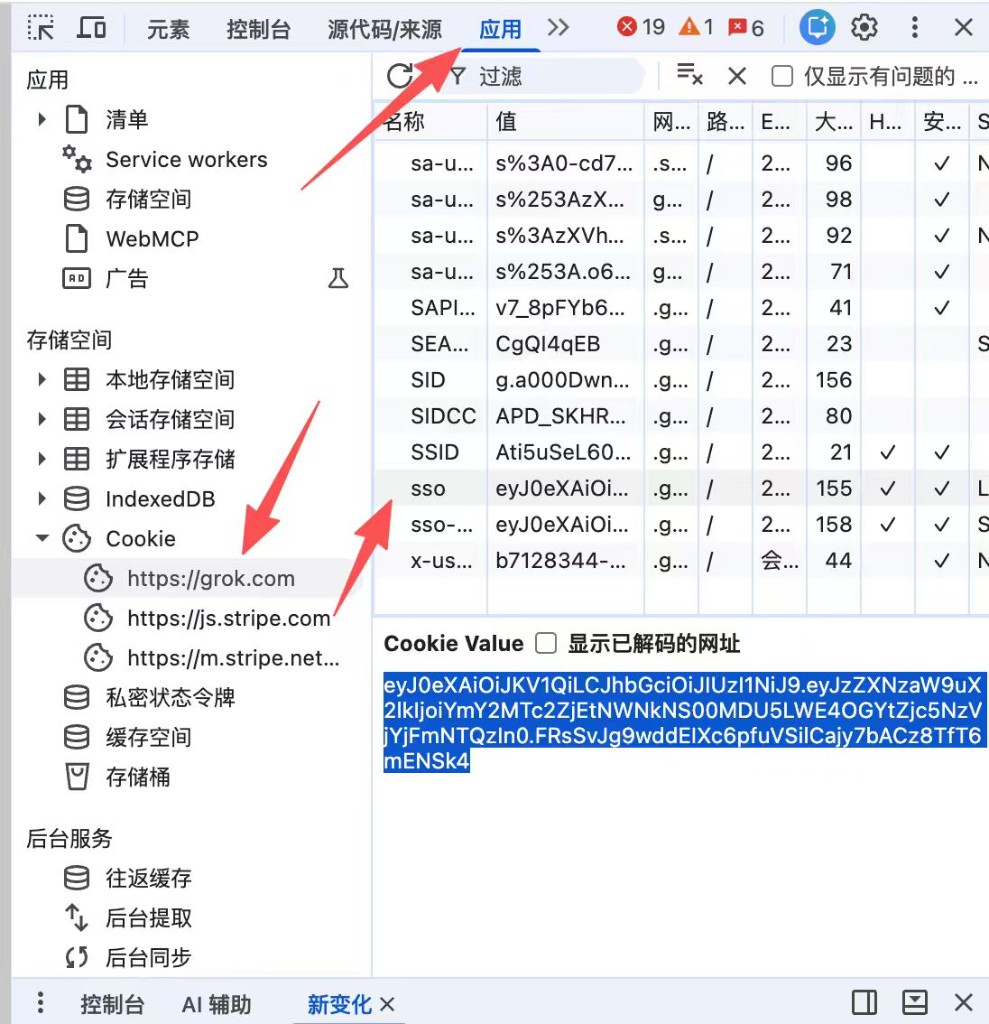Select the SIDCC cookie row

pyautogui.click(x=681, y=416)
